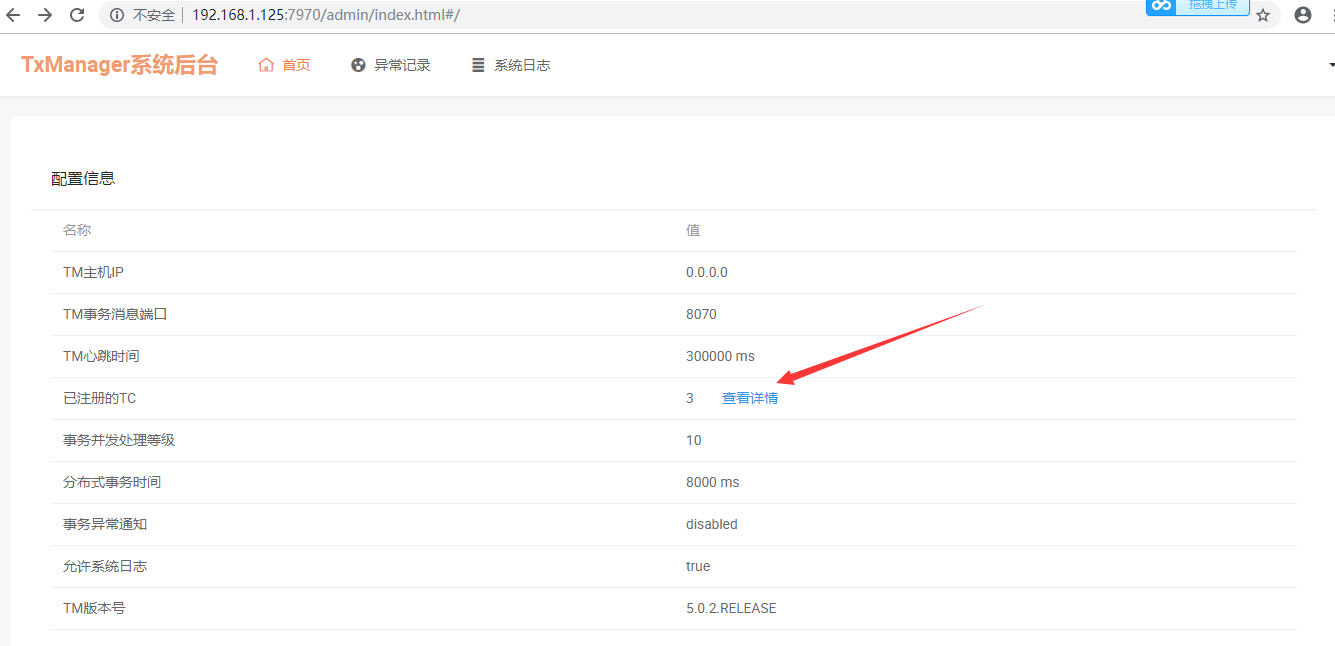Bookmark this page with the star icon

[1263, 15]
